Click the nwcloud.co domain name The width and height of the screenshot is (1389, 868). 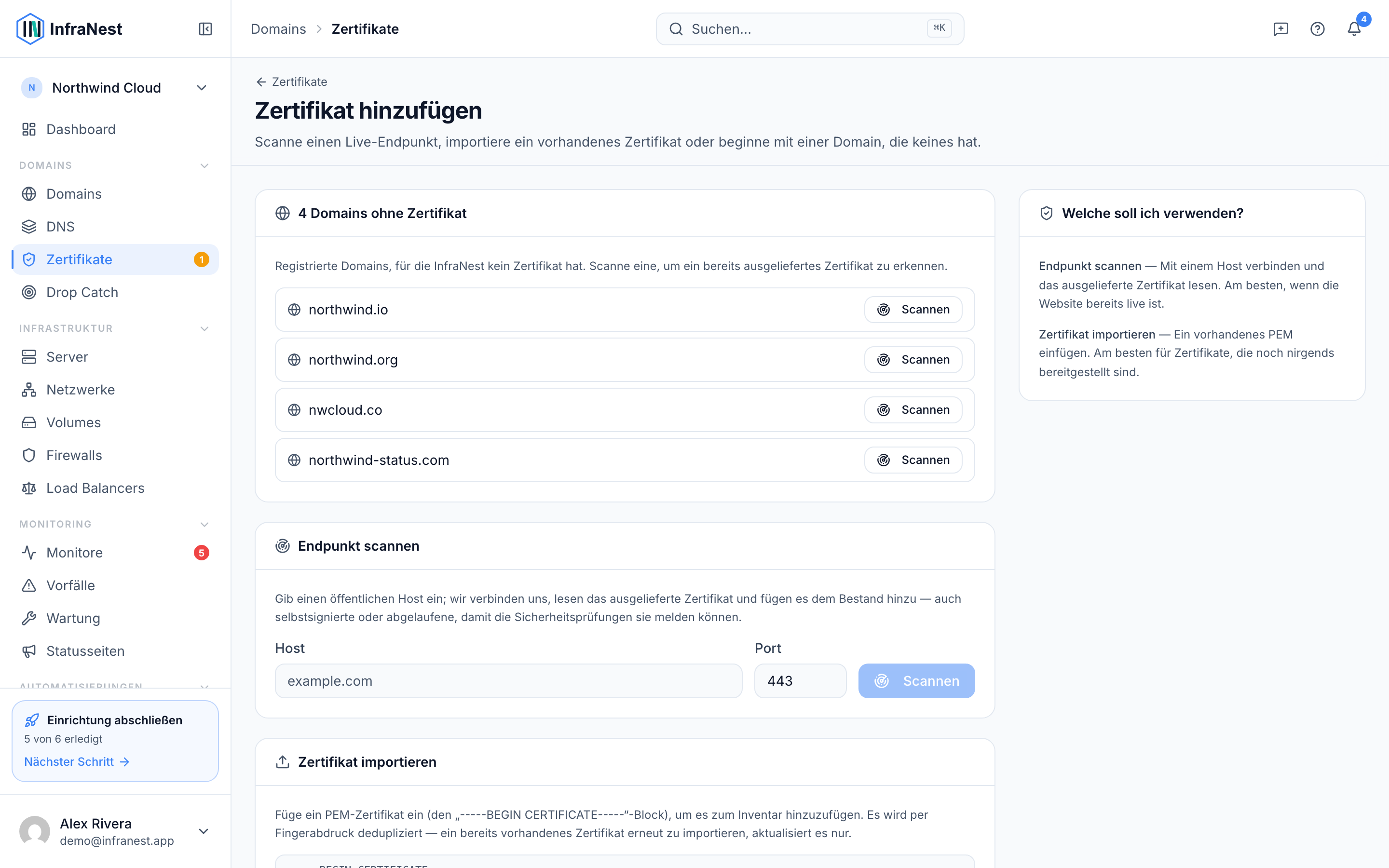point(345,410)
